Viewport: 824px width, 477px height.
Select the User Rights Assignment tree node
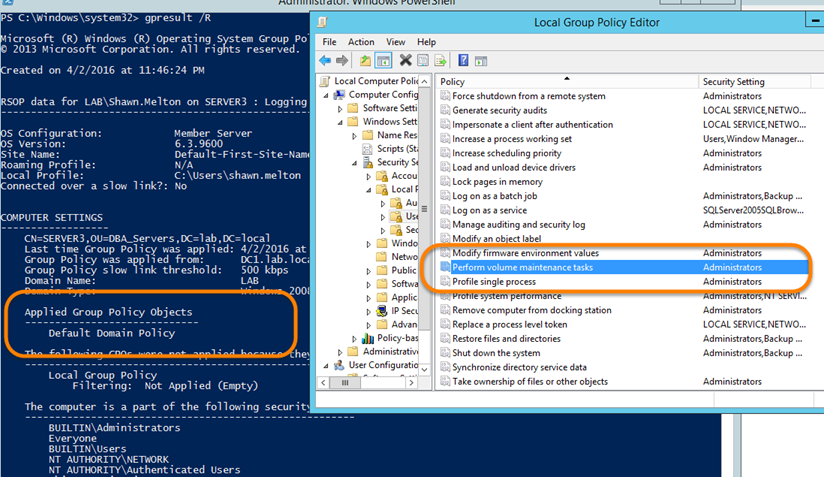tap(412, 216)
